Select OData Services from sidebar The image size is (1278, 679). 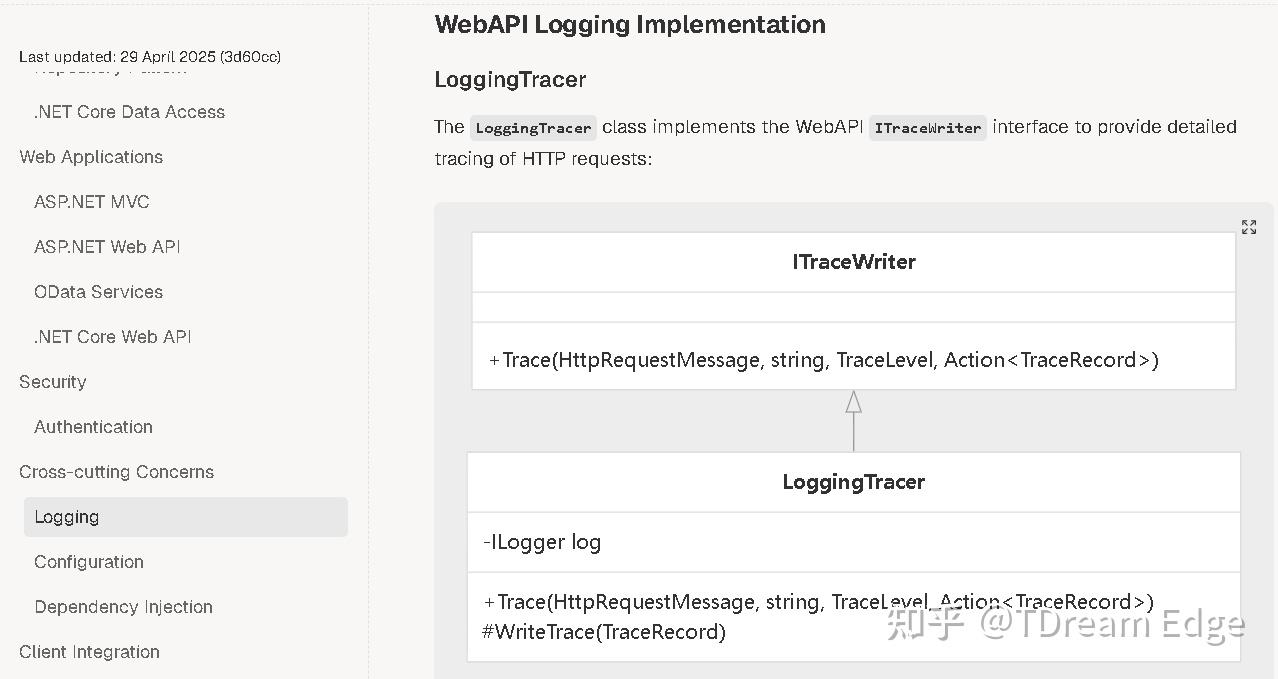click(x=98, y=292)
